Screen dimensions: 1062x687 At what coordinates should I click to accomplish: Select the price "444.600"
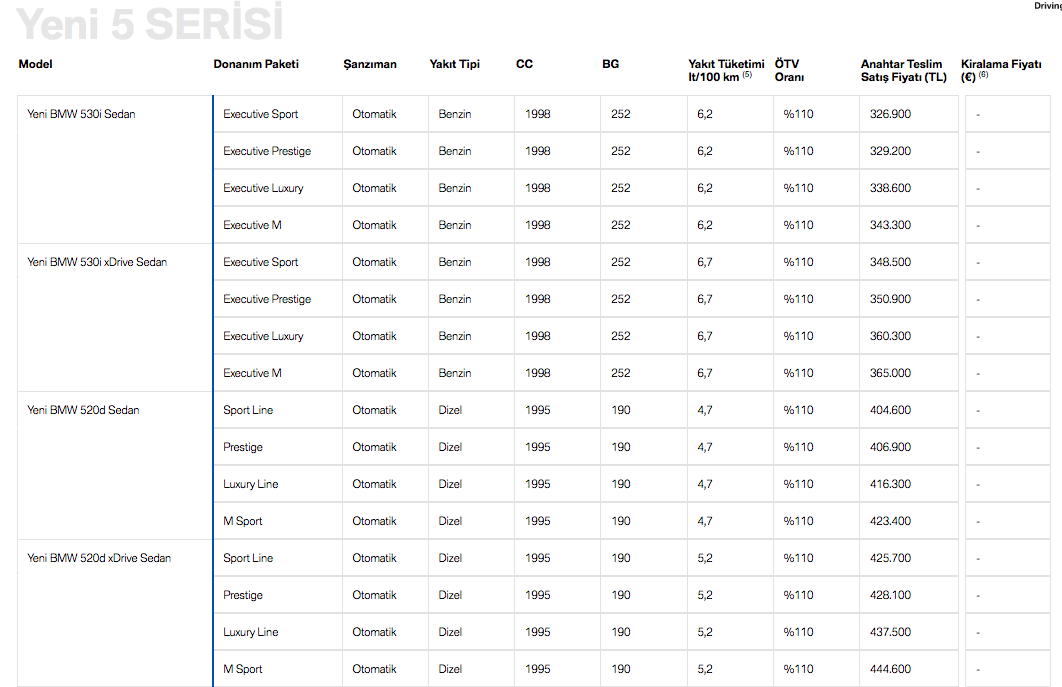[891, 669]
